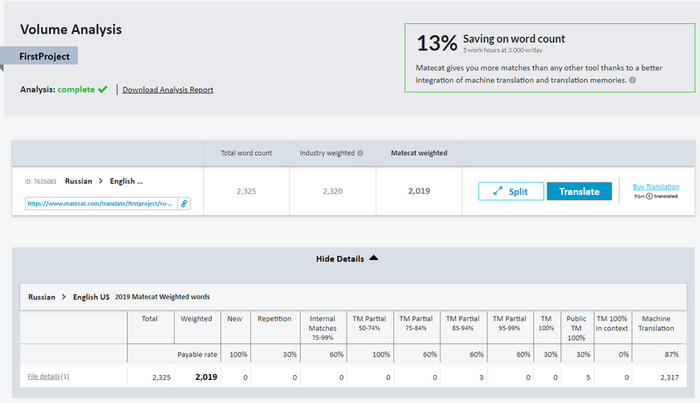Click the Repetition column header
The image size is (700, 403).
coord(273,319)
